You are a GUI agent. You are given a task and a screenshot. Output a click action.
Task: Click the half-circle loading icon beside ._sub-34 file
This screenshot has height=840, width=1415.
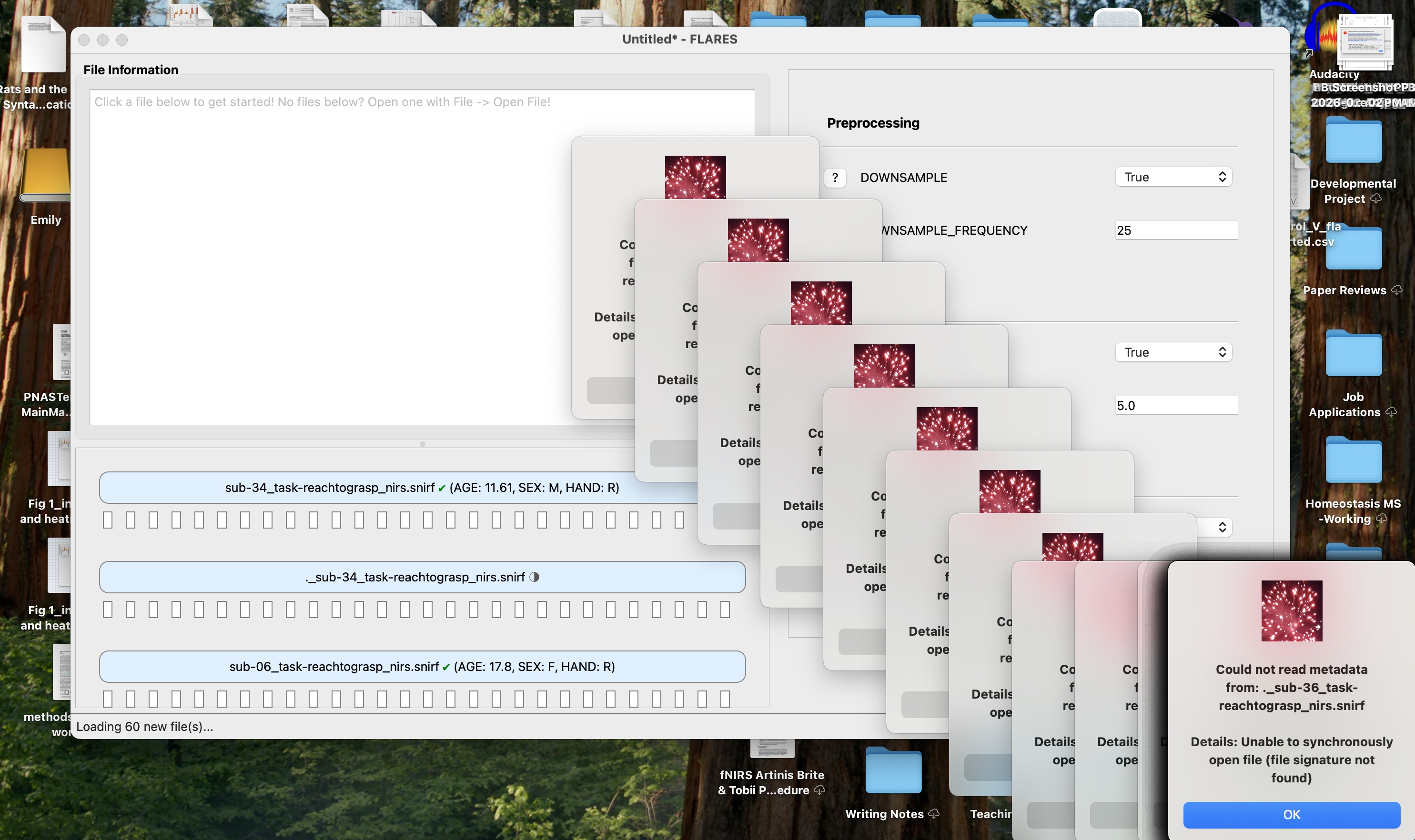[x=534, y=577]
